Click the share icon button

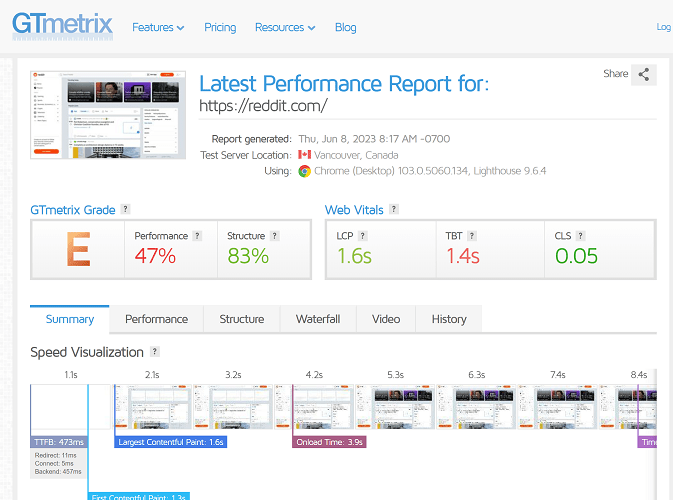coord(643,74)
